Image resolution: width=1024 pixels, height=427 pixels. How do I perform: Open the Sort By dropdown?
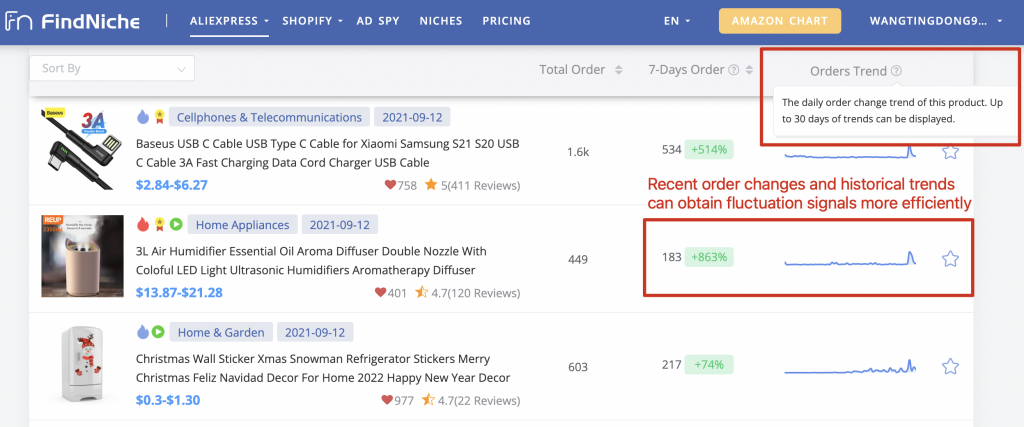112,68
